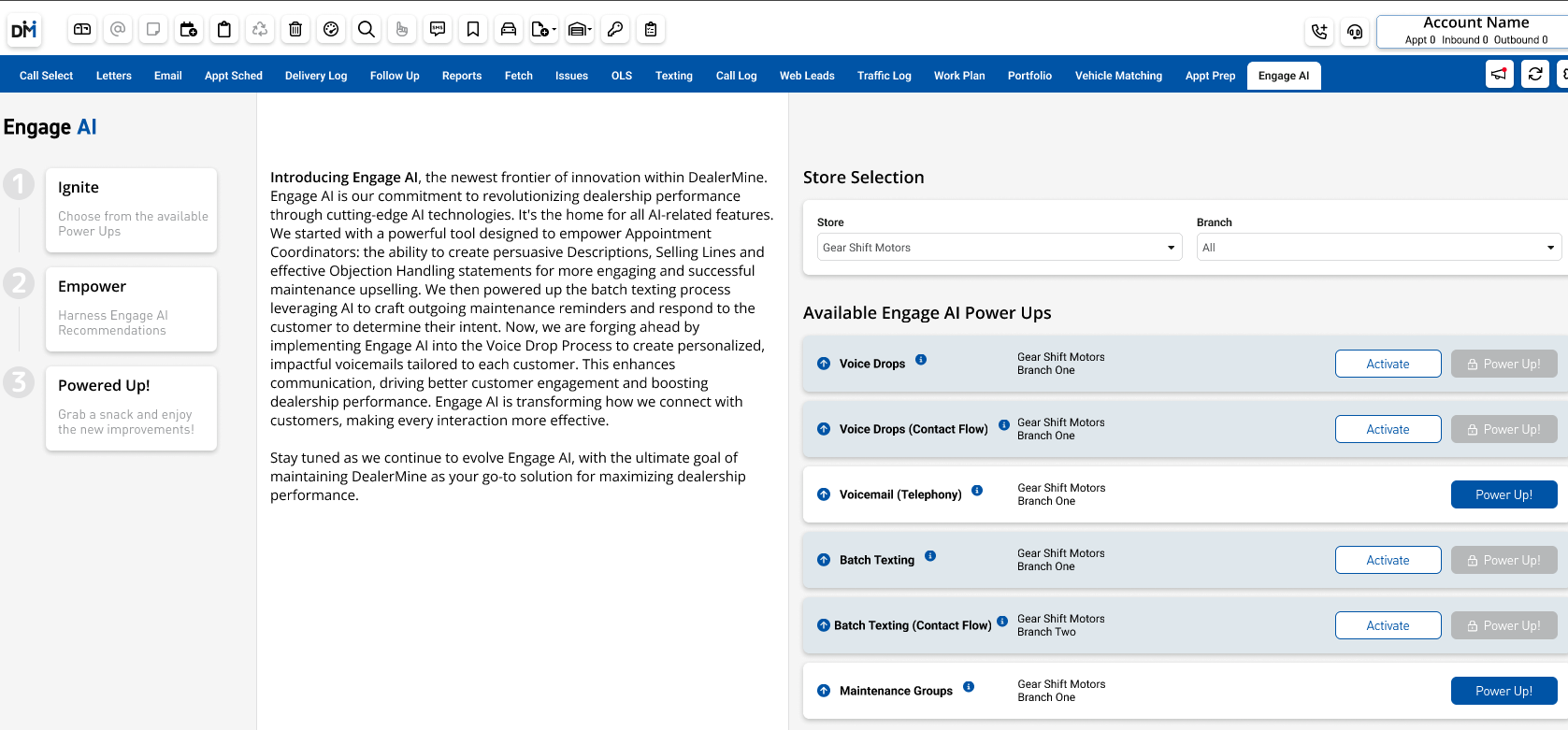The height and width of the screenshot is (730, 1568).
Task: Click the checklist clipboard icon
Action: (x=651, y=29)
